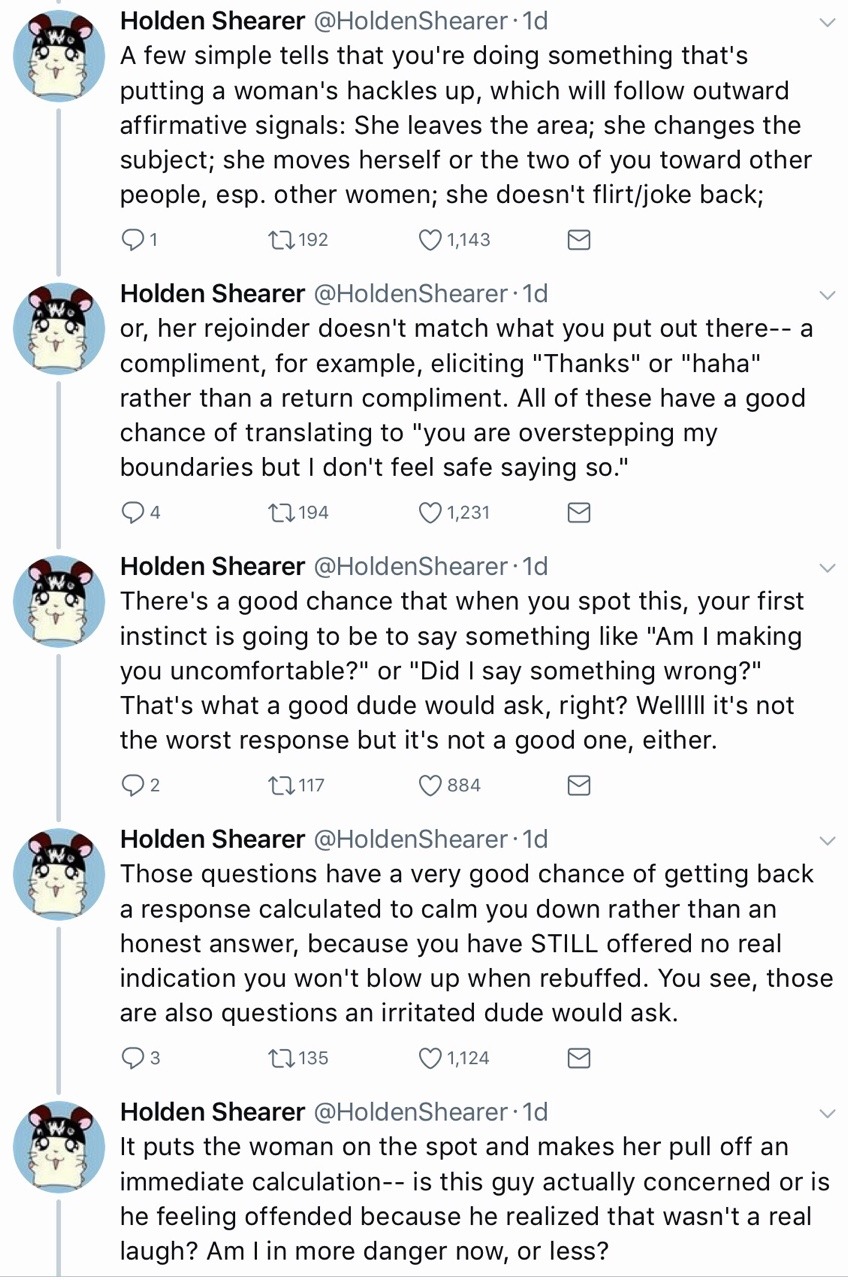Like the tweet with 884 likes
This screenshot has width=848, height=1280.
430,786
